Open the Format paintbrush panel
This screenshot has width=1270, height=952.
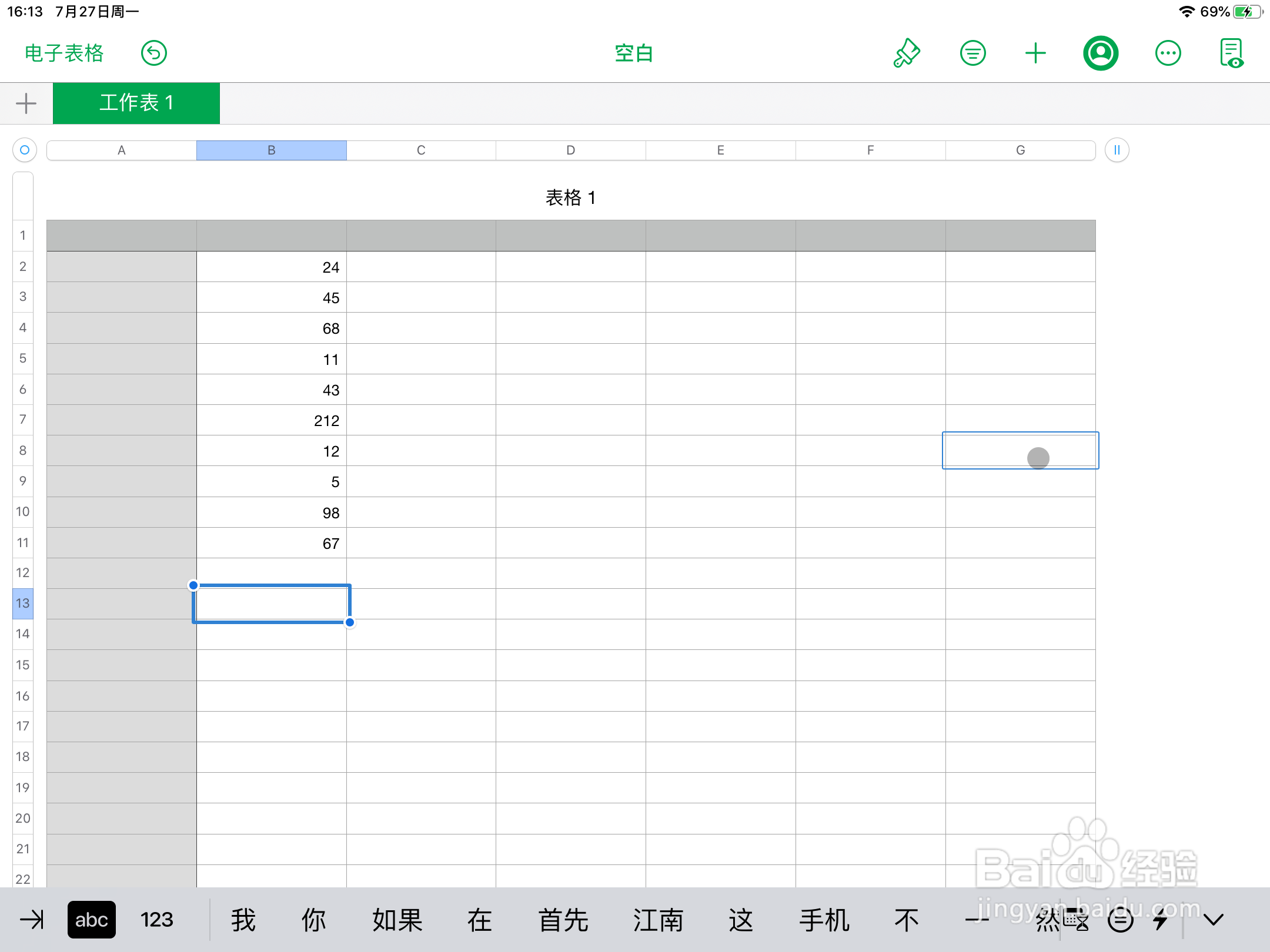[905, 53]
